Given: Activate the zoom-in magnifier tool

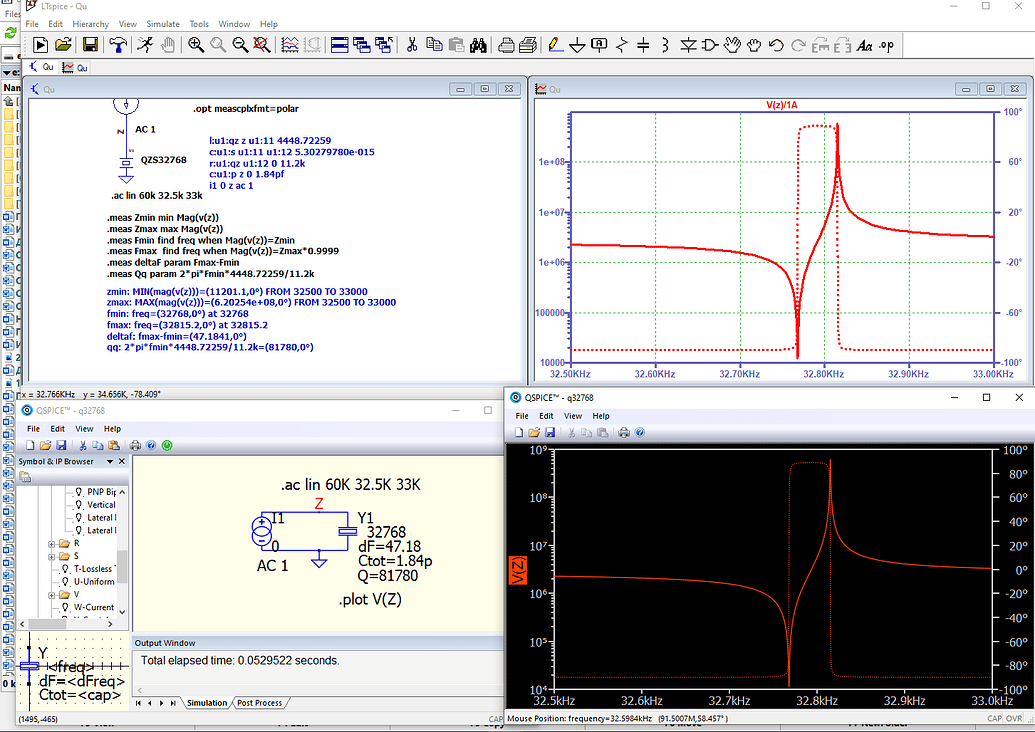Looking at the screenshot, I should coord(194,44).
